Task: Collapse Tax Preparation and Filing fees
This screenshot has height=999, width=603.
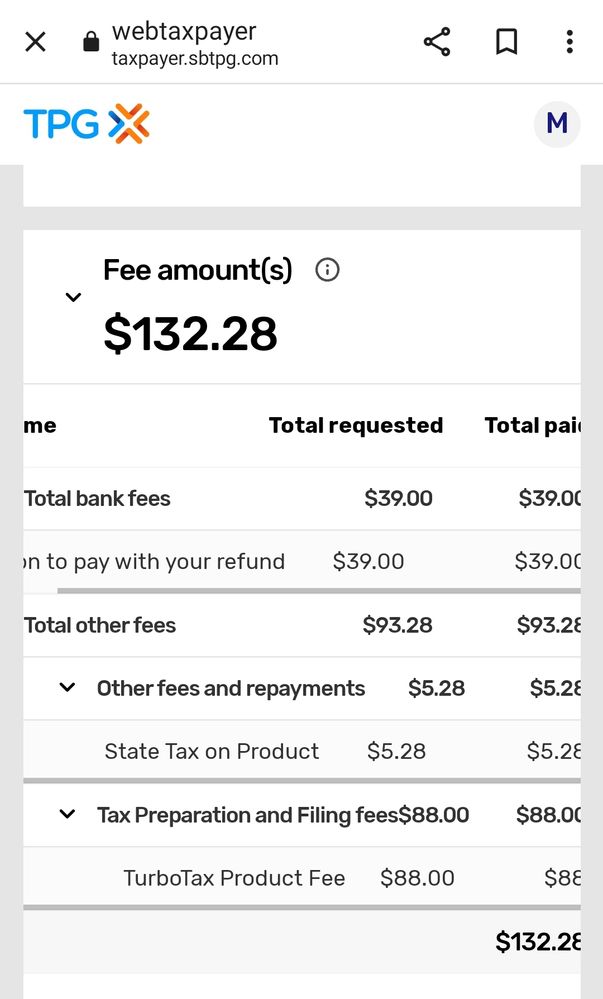Action: [67, 814]
